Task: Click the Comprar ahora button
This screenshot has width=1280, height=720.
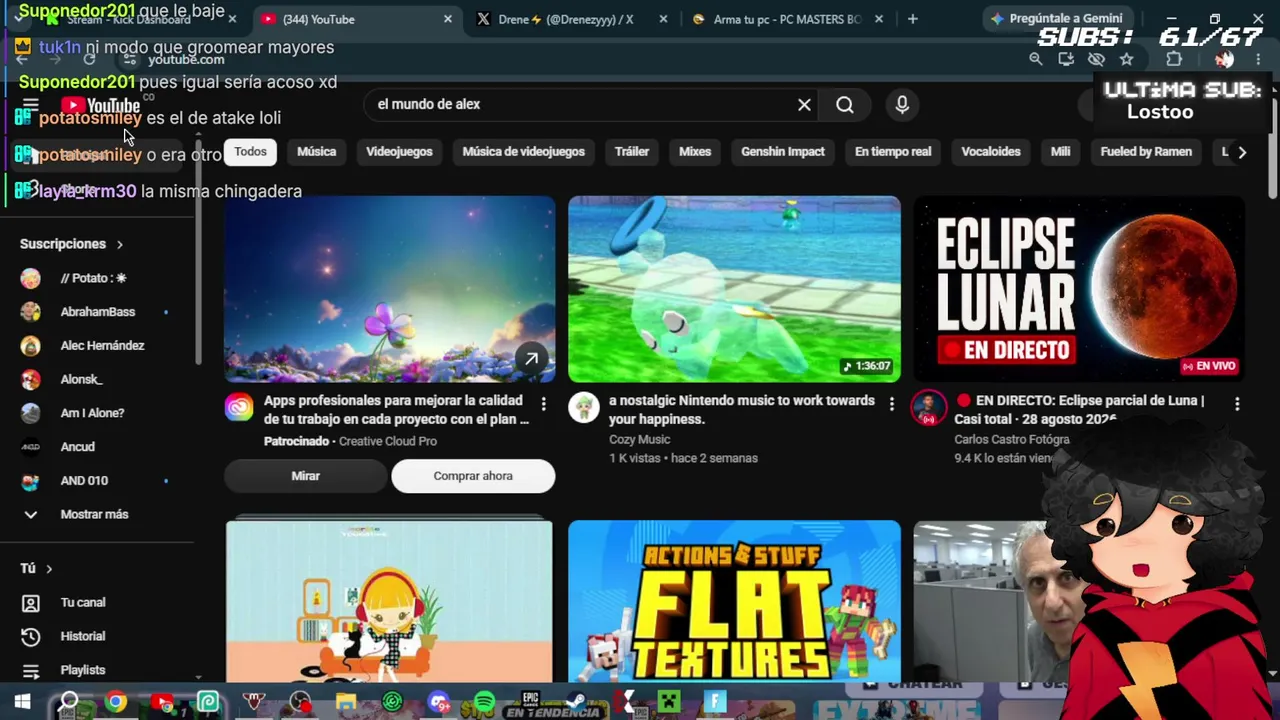Action: click(x=473, y=476)
